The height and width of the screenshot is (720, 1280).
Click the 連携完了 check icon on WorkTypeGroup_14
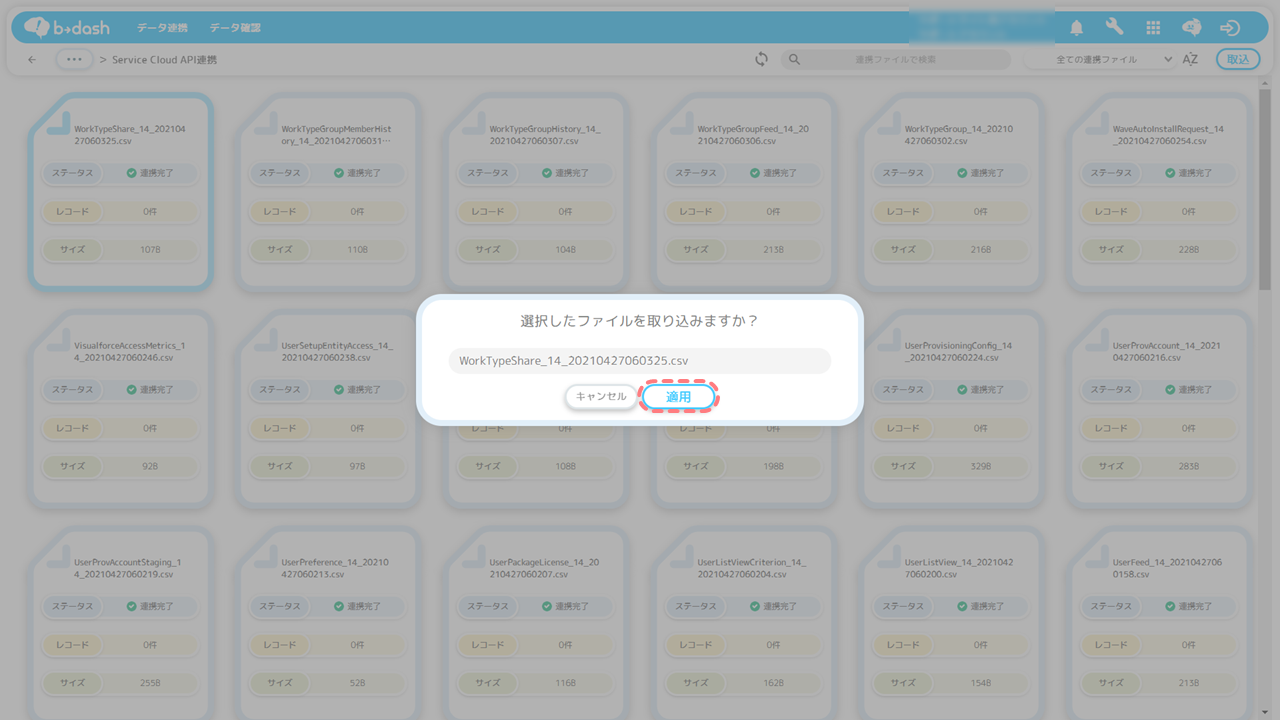[x=962, y=173]
